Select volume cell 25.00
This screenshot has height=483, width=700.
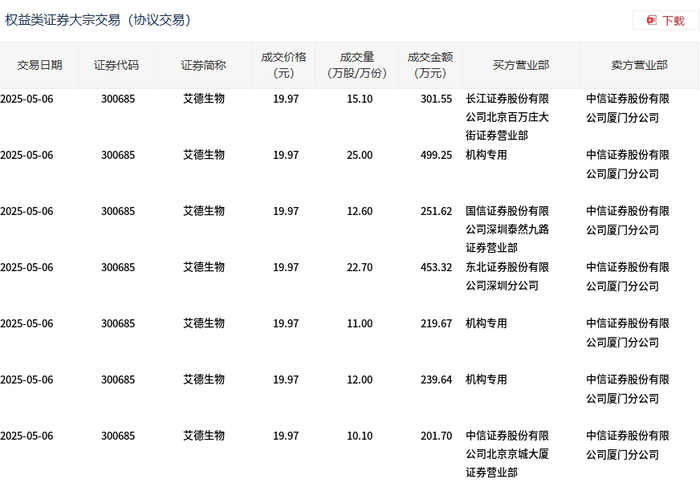pos(360,155)
